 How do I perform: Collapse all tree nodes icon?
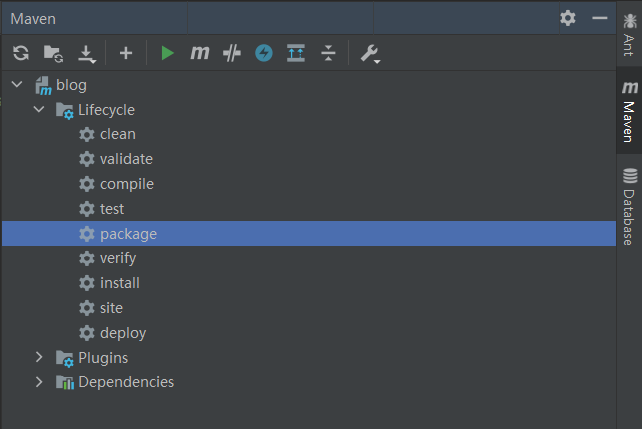pyautogui.click(x=328, y=53)
